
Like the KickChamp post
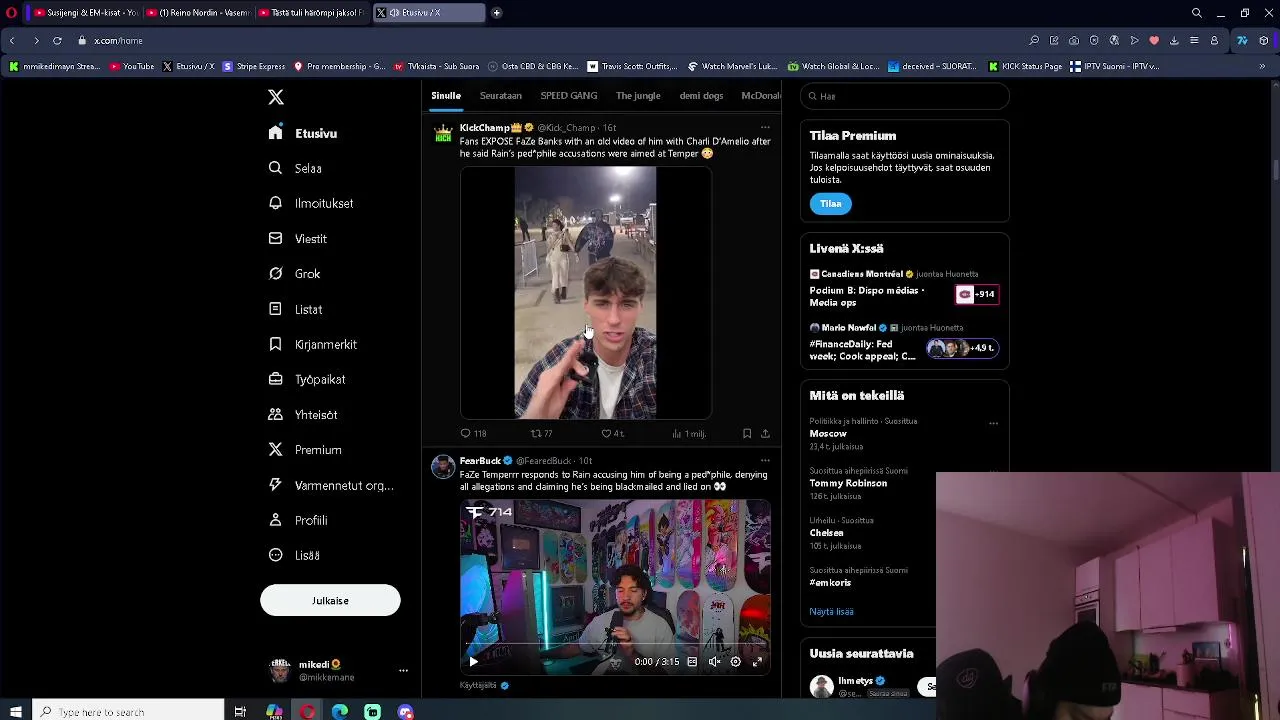612,433
